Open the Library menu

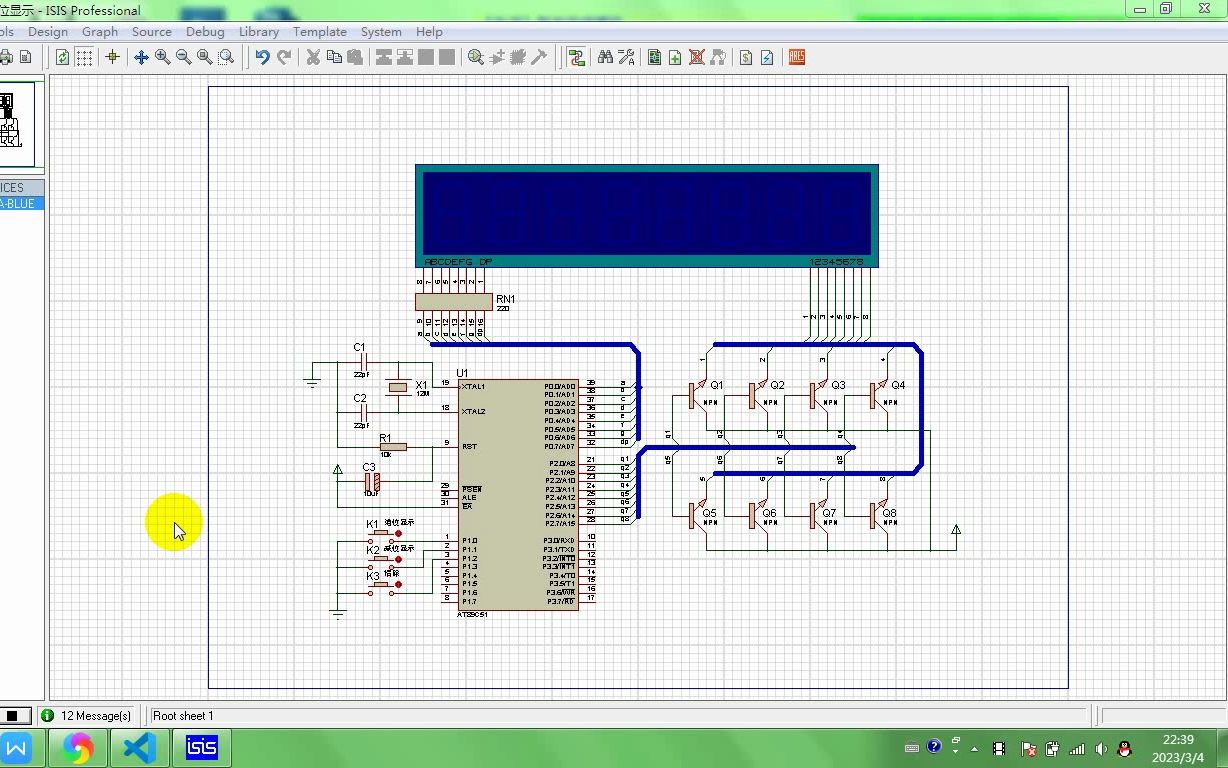pyautogui.click(x=258, y=32)
